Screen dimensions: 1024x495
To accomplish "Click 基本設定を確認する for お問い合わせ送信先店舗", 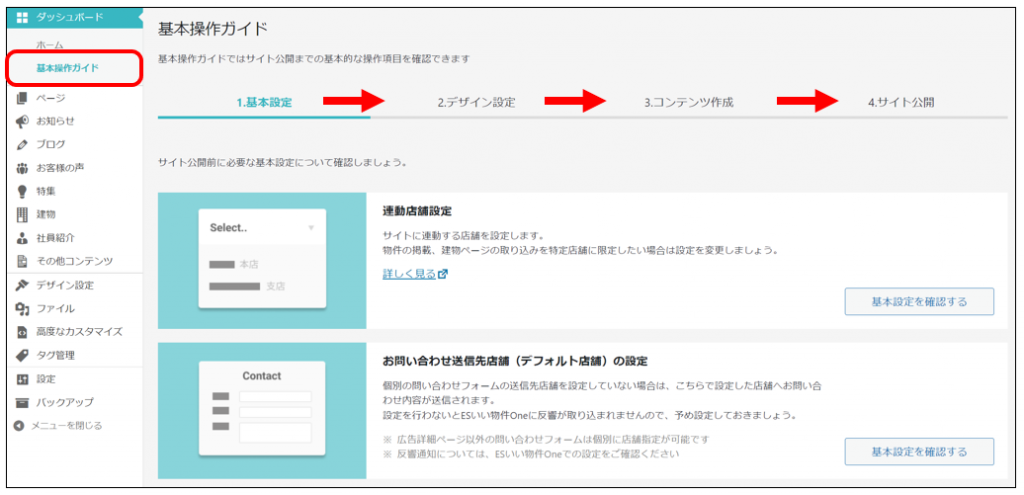I will 919,451.
